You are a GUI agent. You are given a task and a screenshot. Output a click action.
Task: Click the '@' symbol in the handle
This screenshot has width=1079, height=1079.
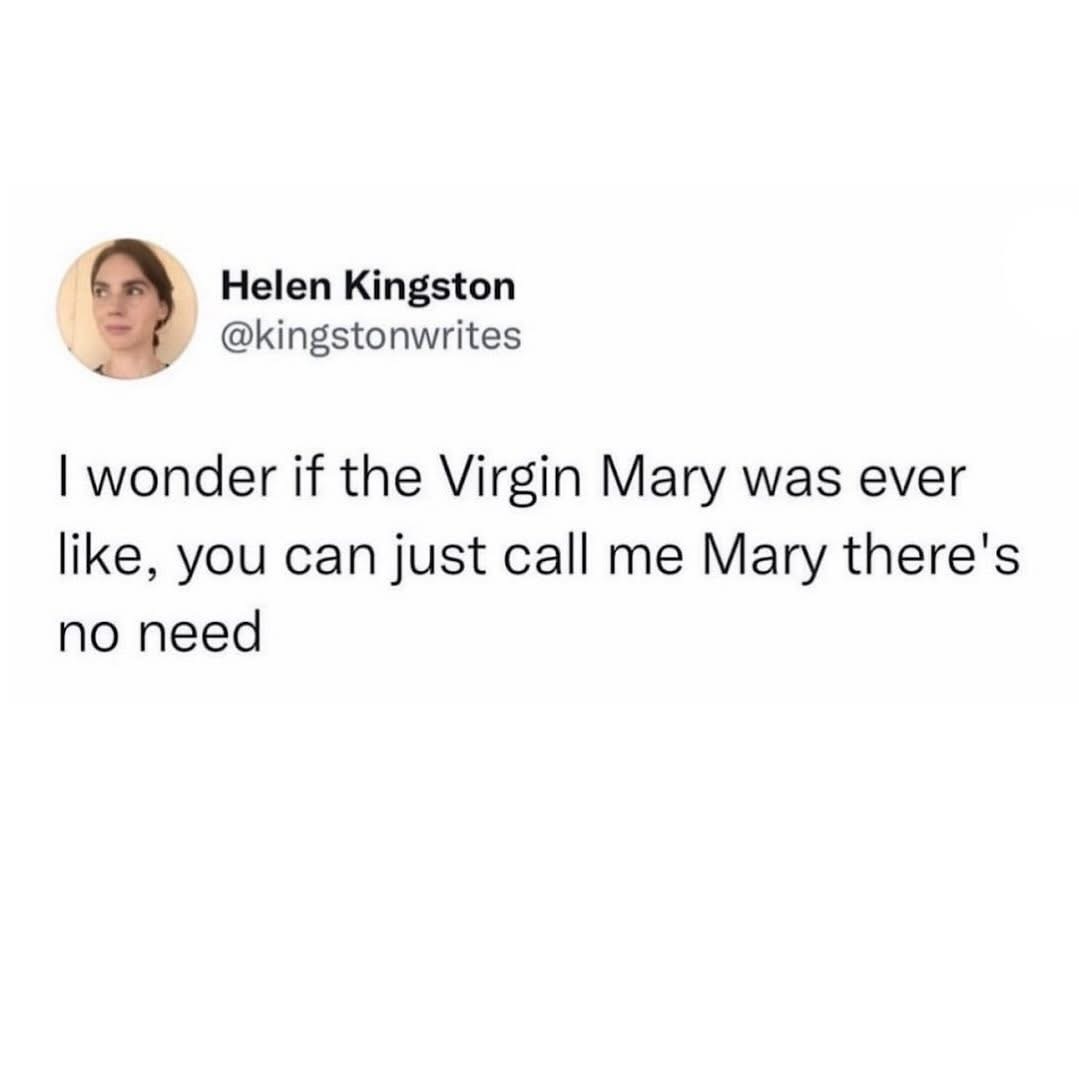click(235, 337)
